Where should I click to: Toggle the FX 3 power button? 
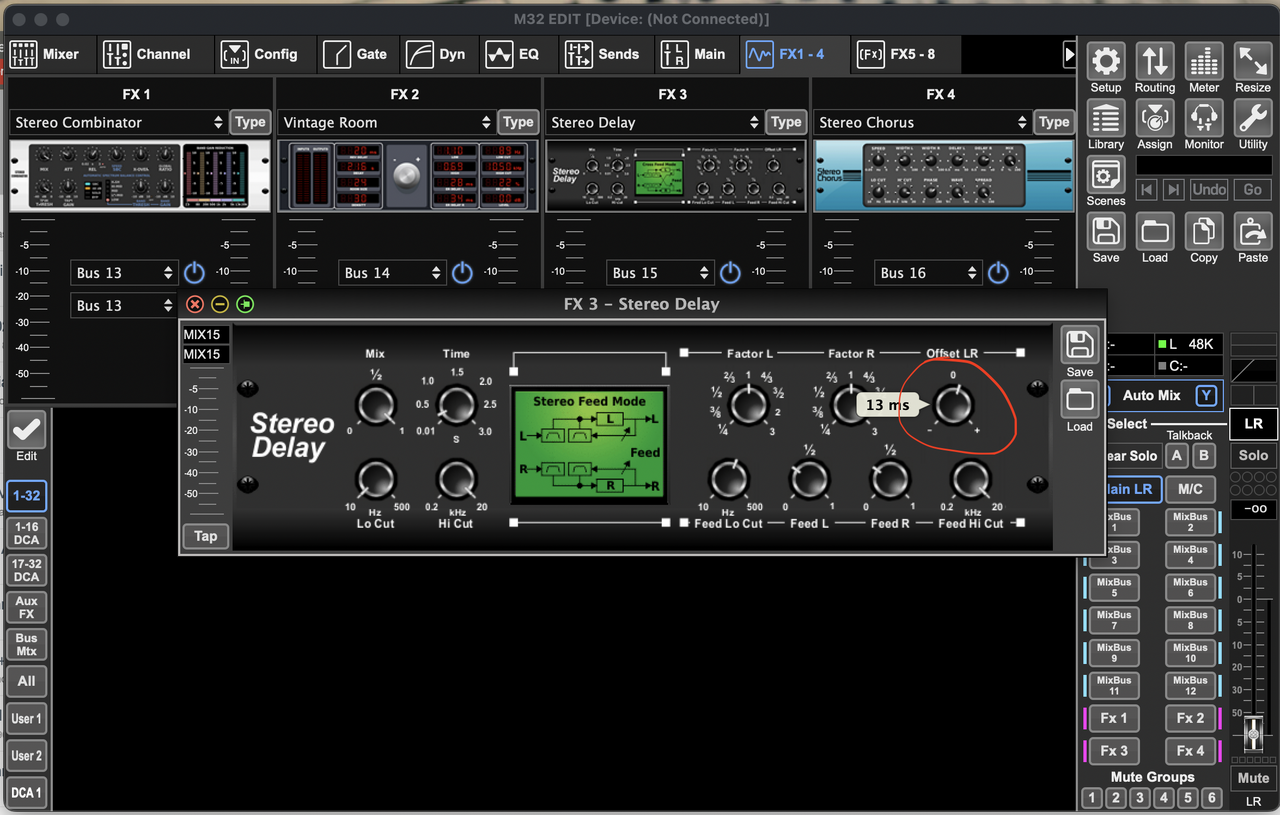731,272
